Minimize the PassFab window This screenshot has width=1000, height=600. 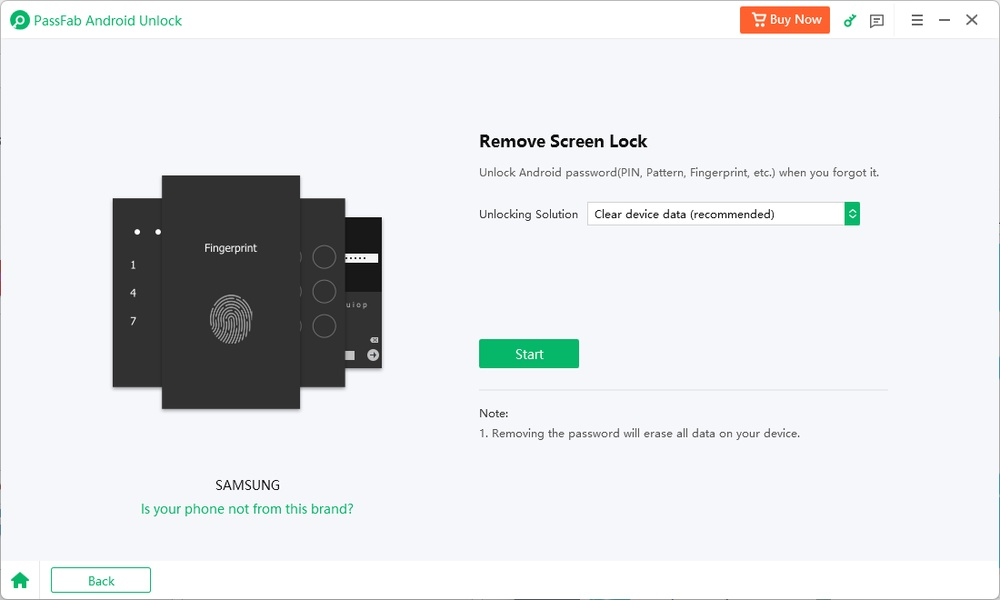pos(944,20)
